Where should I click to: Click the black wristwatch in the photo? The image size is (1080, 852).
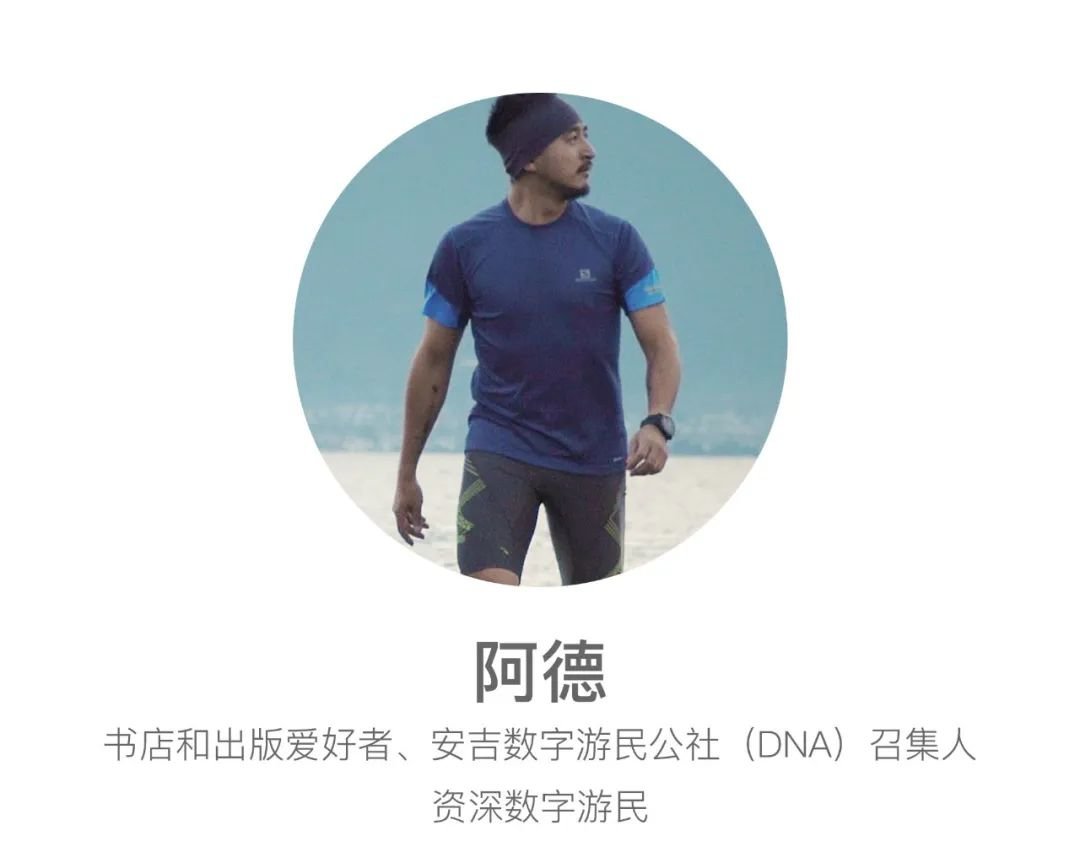click(x=658, y=426)
